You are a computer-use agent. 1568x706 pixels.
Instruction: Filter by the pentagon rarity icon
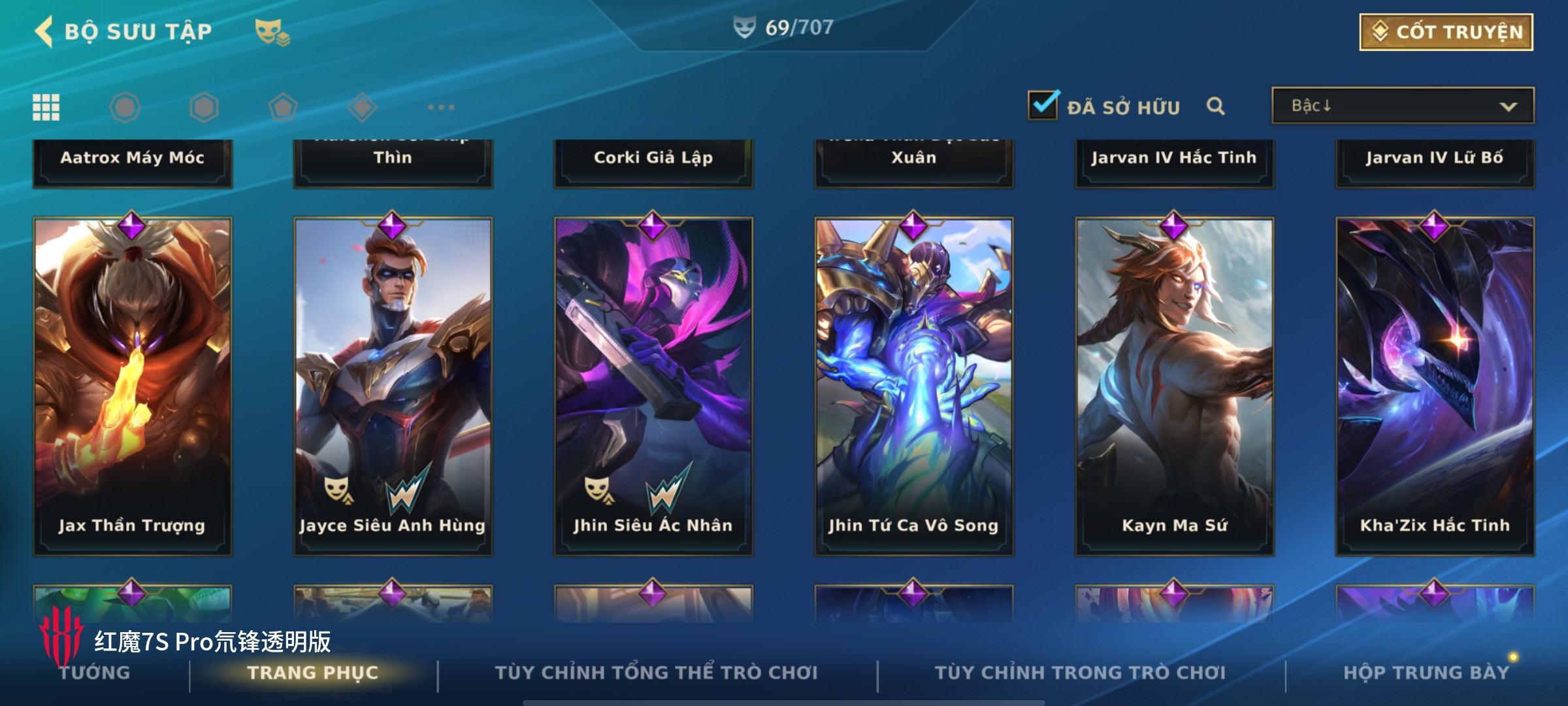coord(283,107)
